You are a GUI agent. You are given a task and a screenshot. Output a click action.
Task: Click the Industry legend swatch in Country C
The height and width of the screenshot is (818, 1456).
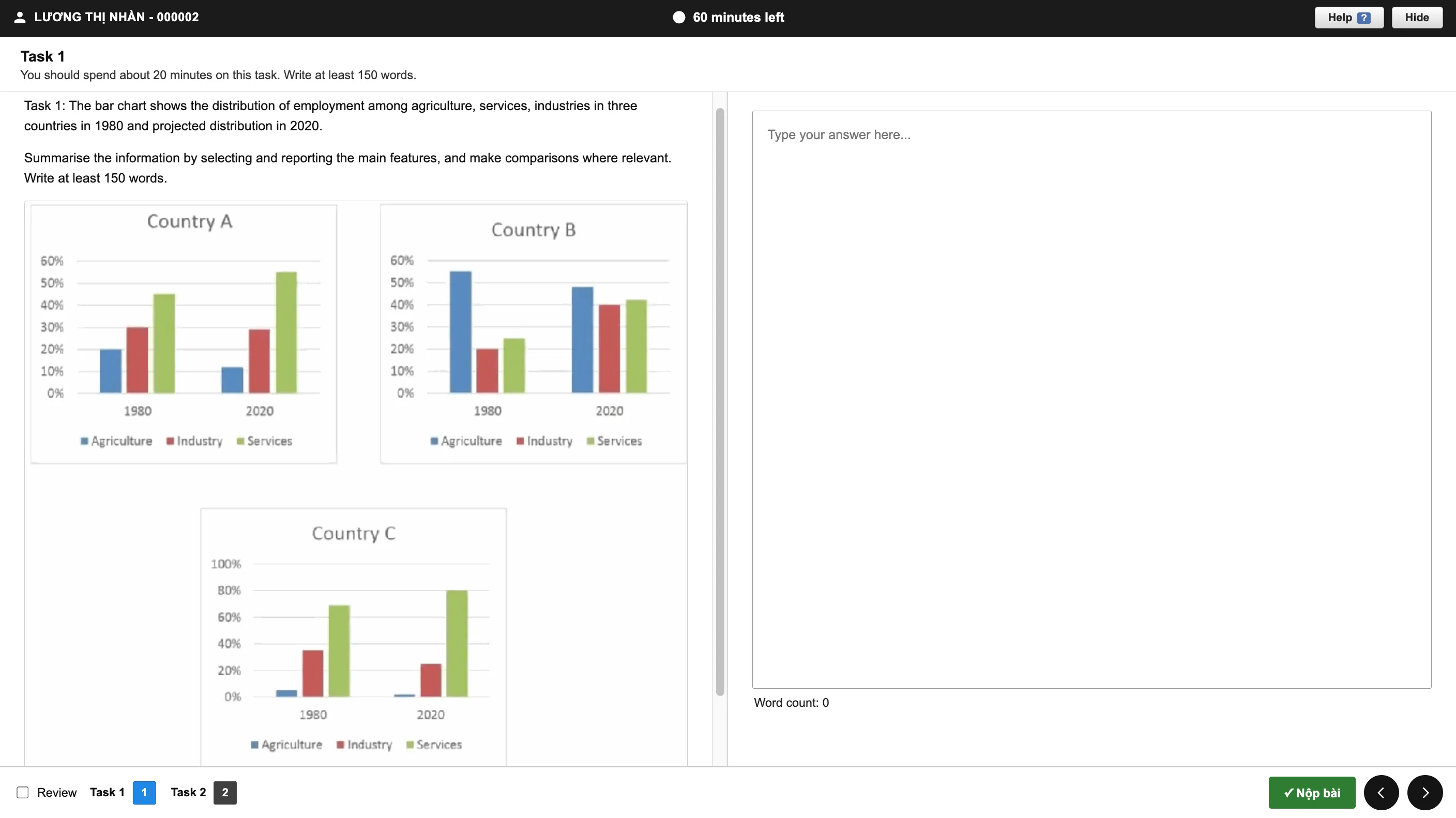[340, 745]
